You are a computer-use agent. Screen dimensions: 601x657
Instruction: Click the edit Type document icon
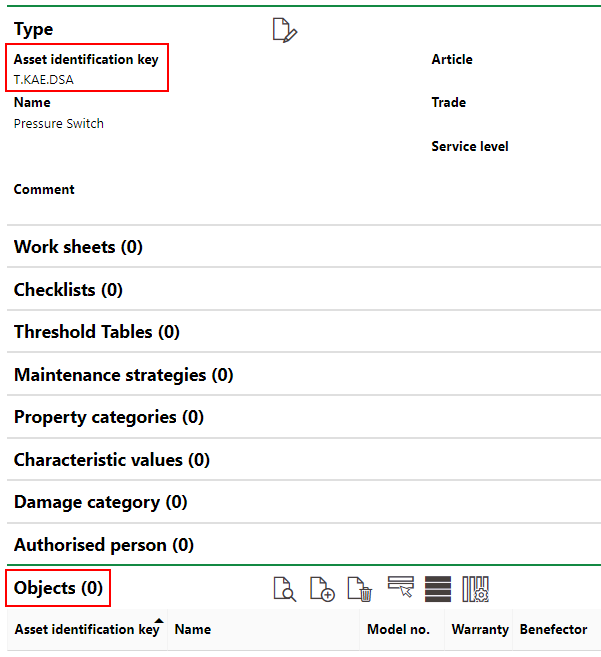tap(285, 31)
